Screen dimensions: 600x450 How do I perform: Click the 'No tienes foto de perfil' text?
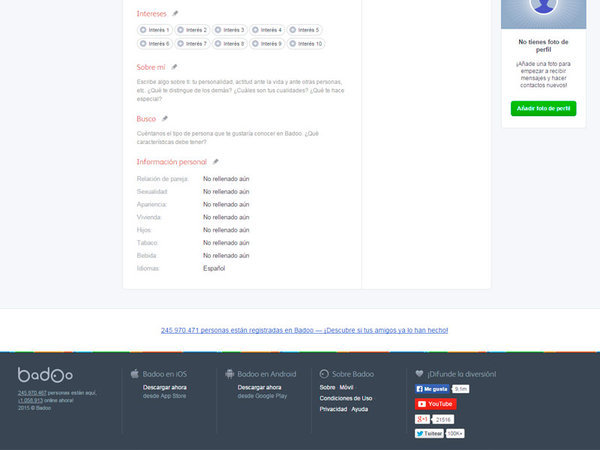(x=543, y=46)
